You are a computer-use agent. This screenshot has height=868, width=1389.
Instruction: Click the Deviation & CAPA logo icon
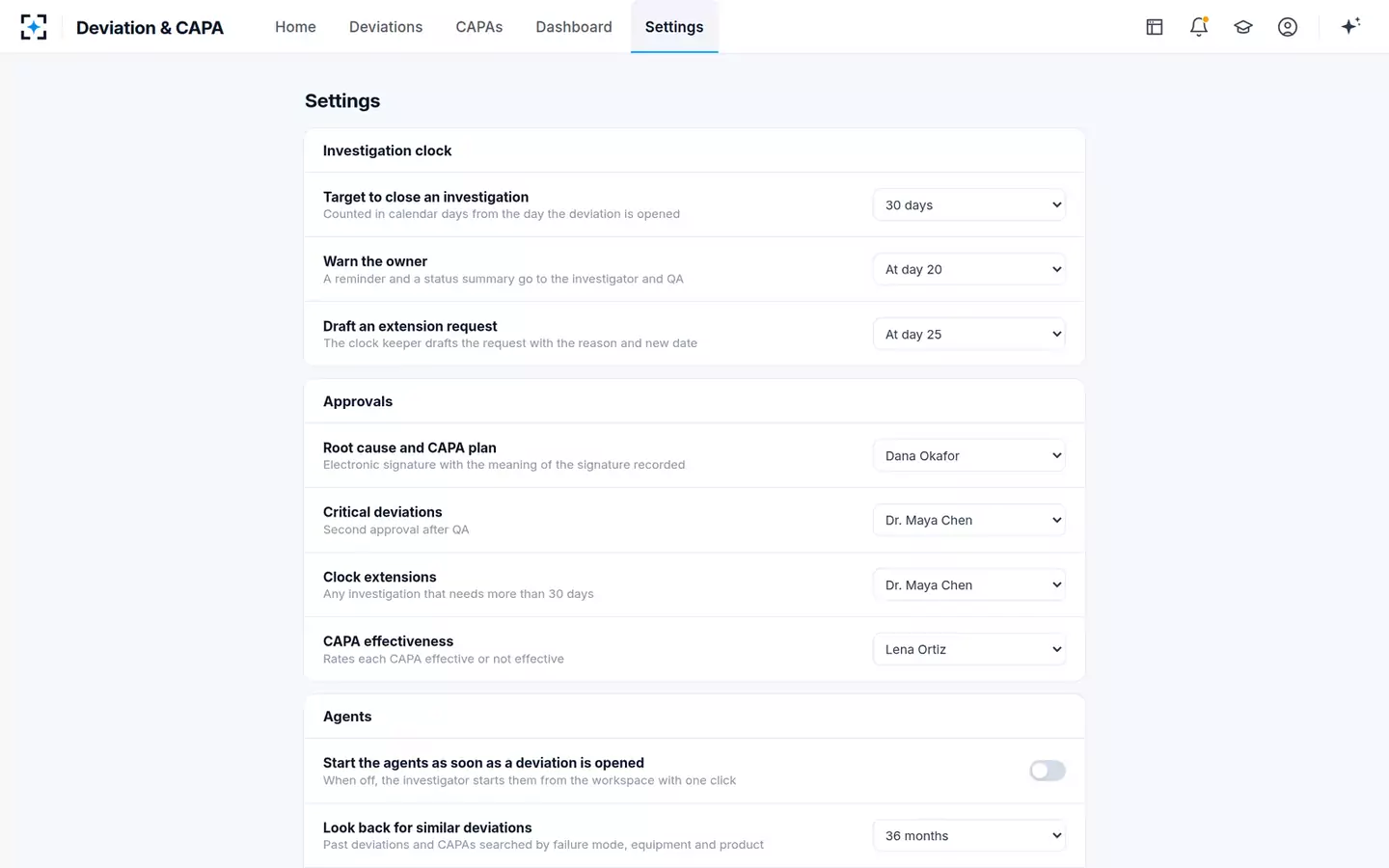click(34, 27)
